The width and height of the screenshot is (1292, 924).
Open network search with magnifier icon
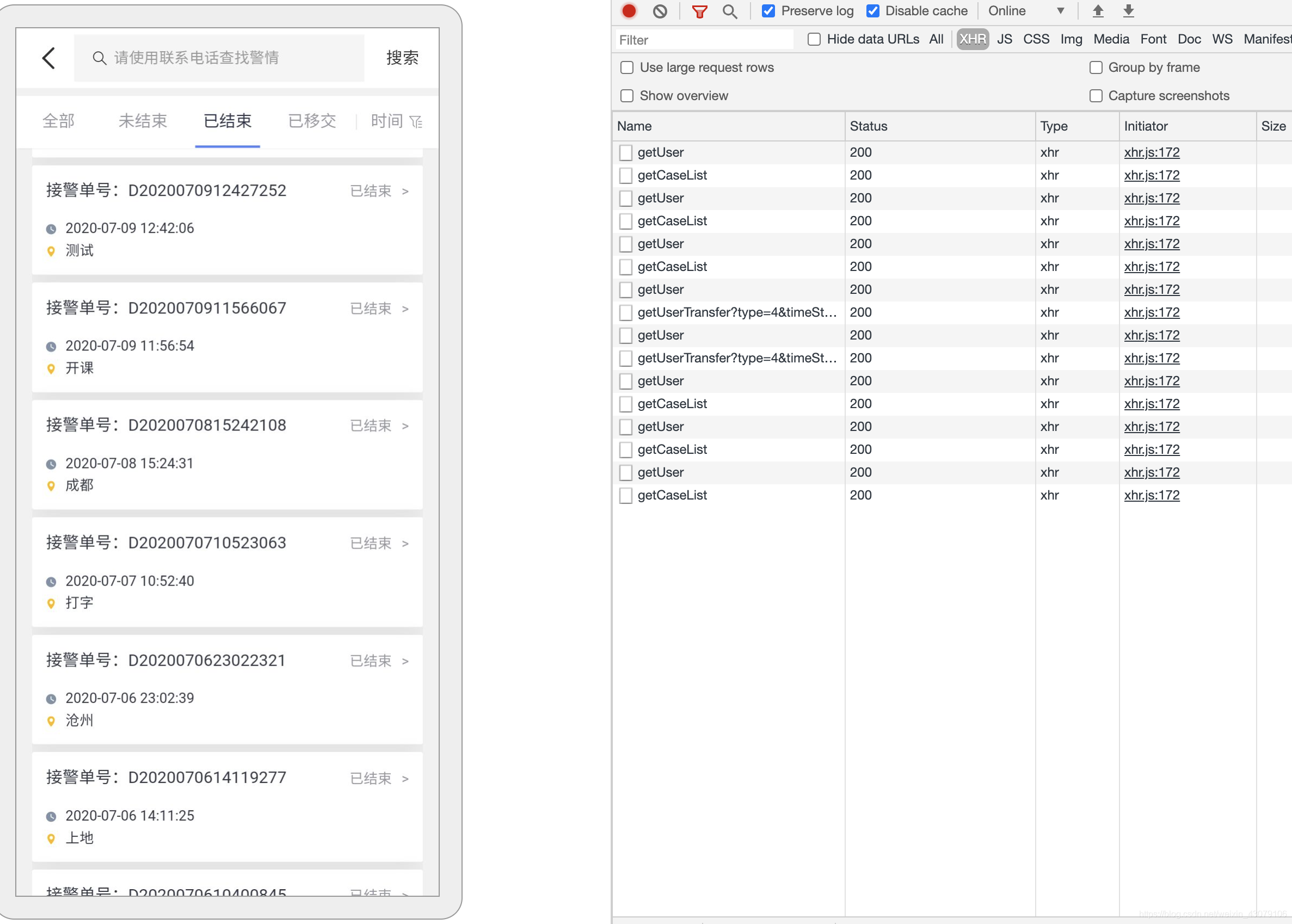click(x=730, y=11)
